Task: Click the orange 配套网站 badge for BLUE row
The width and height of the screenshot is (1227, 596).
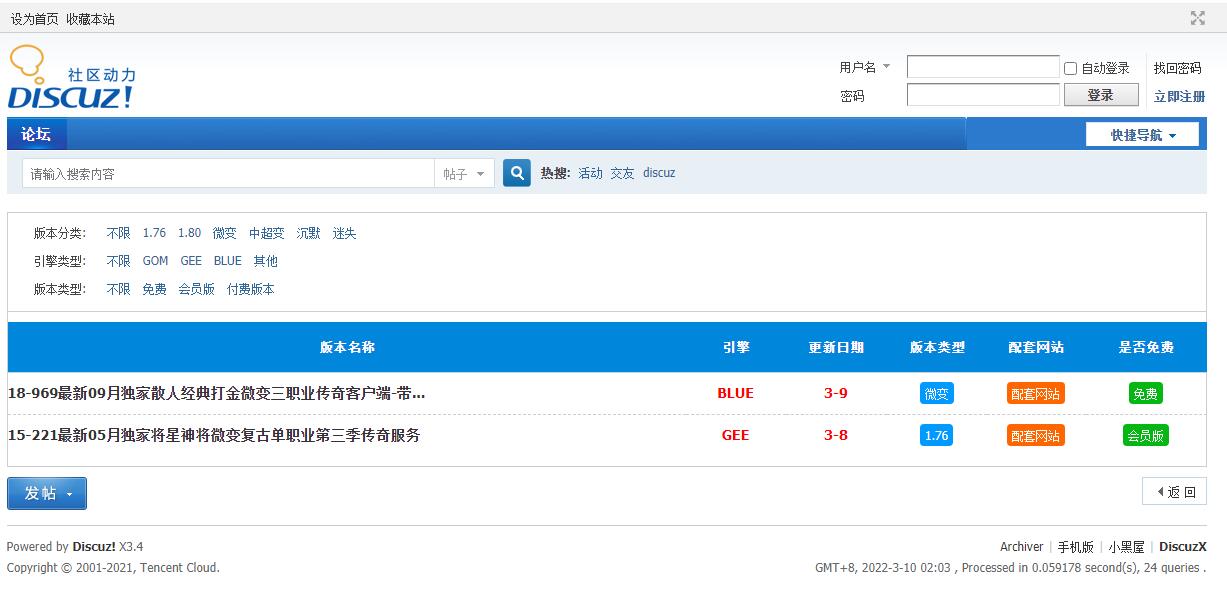Action: 1035,393
